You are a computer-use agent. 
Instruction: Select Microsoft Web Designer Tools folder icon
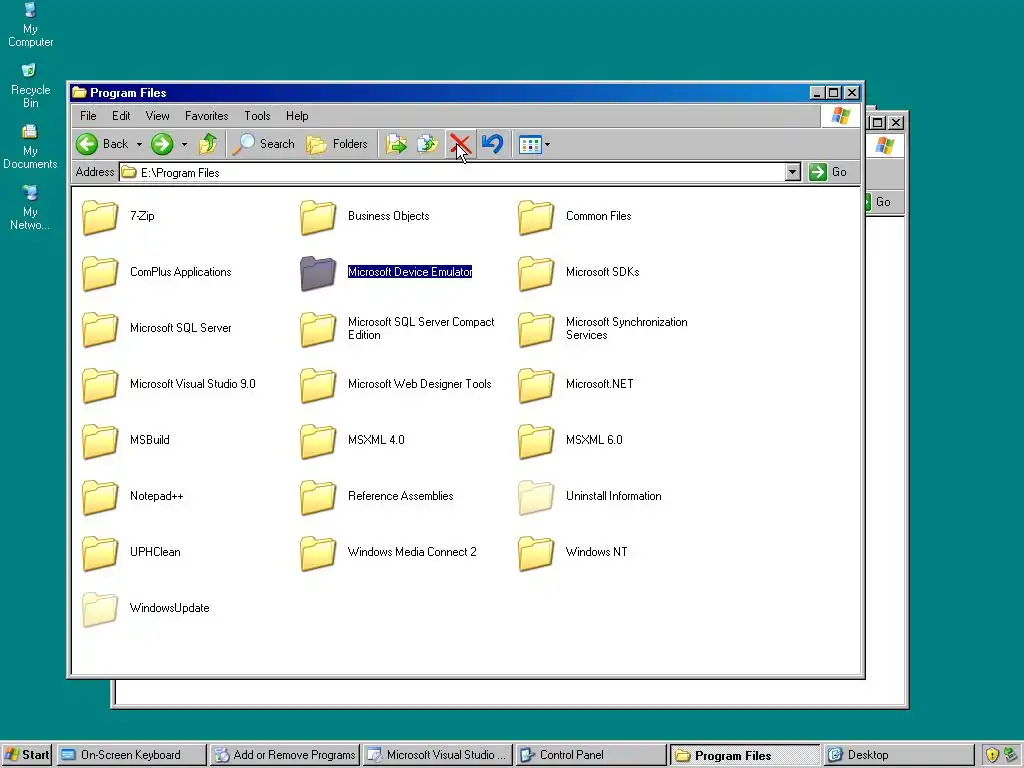tap(318, 385)
